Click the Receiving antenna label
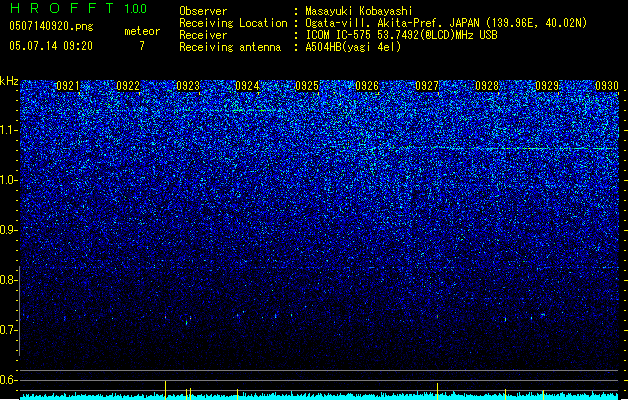 [x=230, y=47]
